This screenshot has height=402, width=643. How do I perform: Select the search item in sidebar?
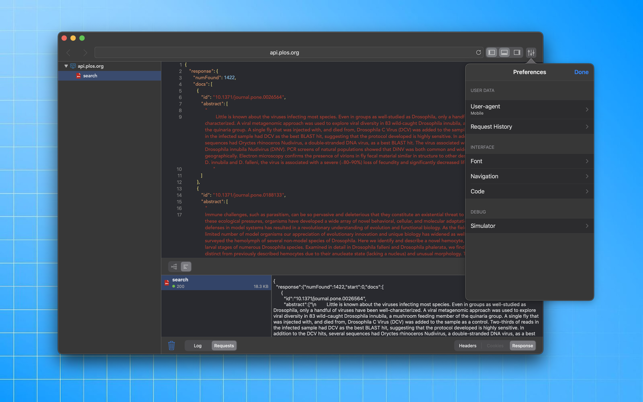109,76
